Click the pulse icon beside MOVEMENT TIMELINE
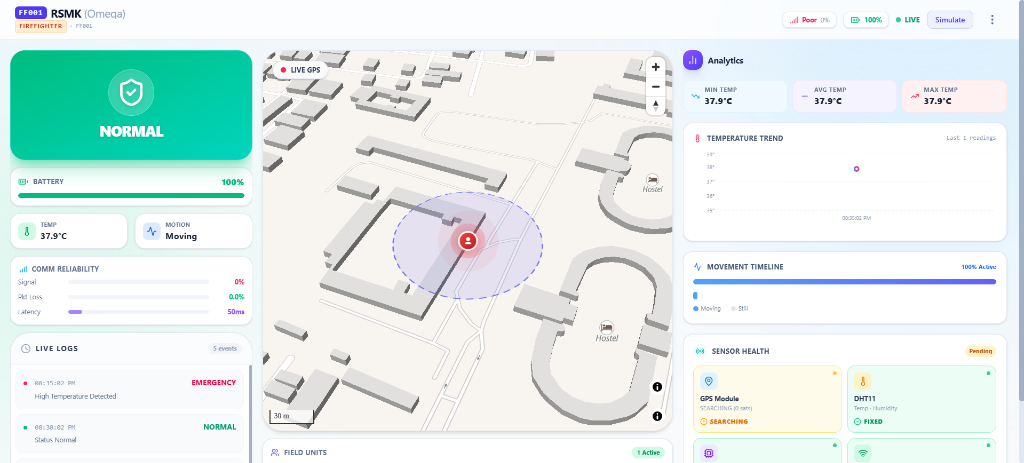1024x463 pixels. point(697,267)
